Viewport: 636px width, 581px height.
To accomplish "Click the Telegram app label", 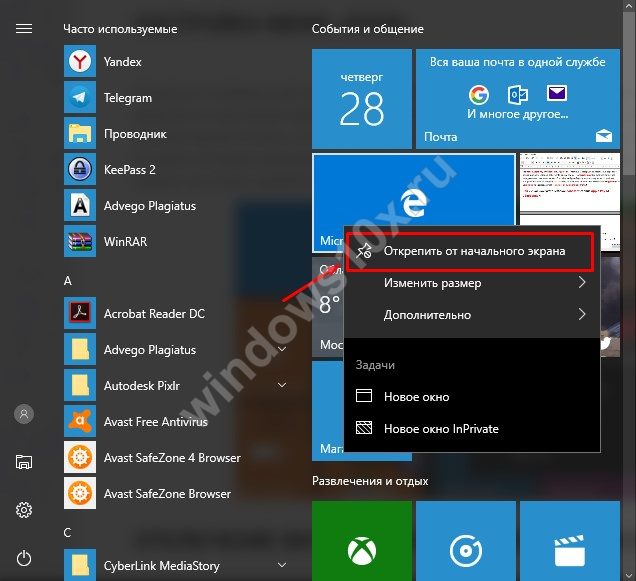I will point(128,98).
